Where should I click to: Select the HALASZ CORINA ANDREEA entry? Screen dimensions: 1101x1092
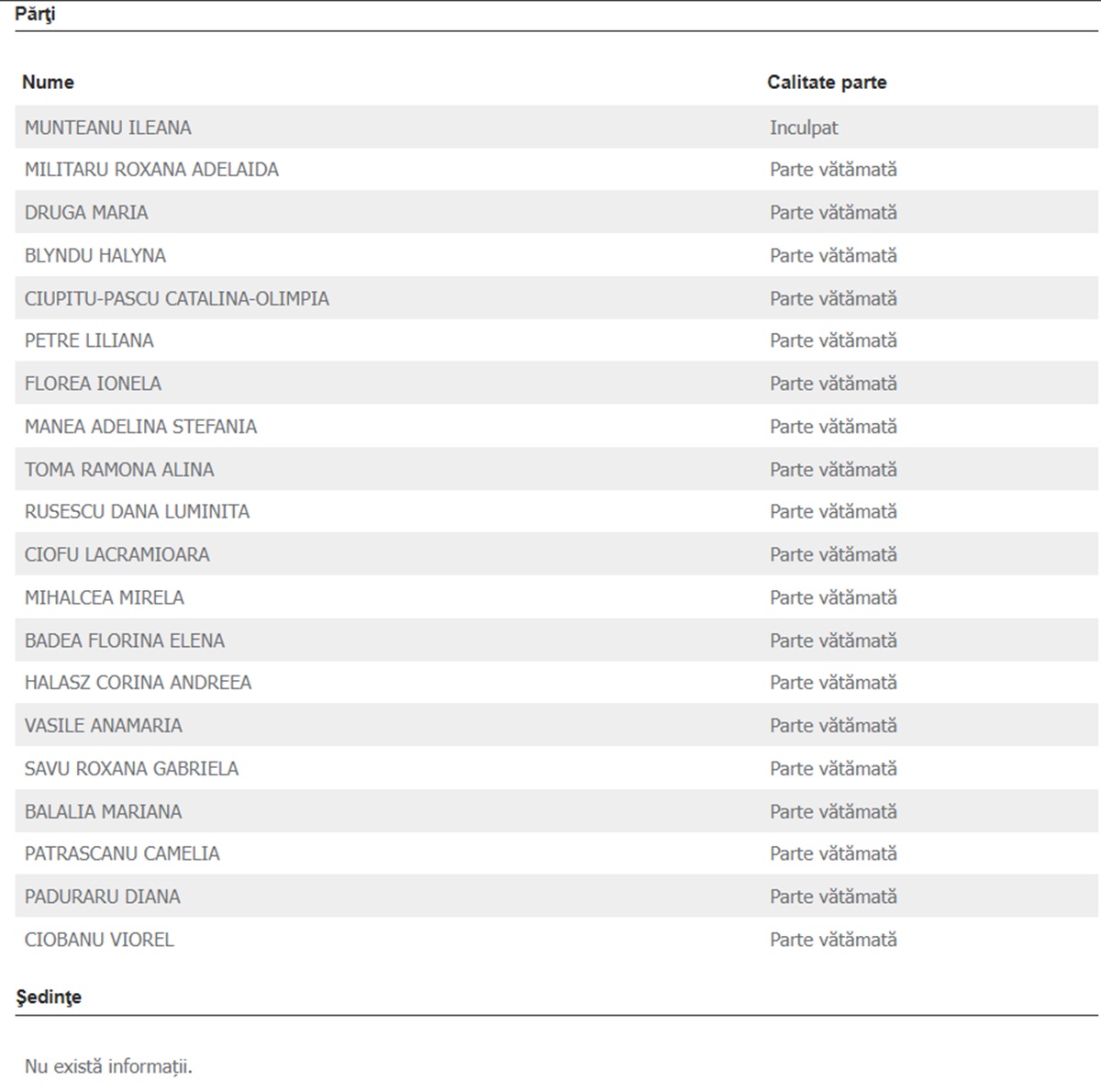[x=138, y=683]
